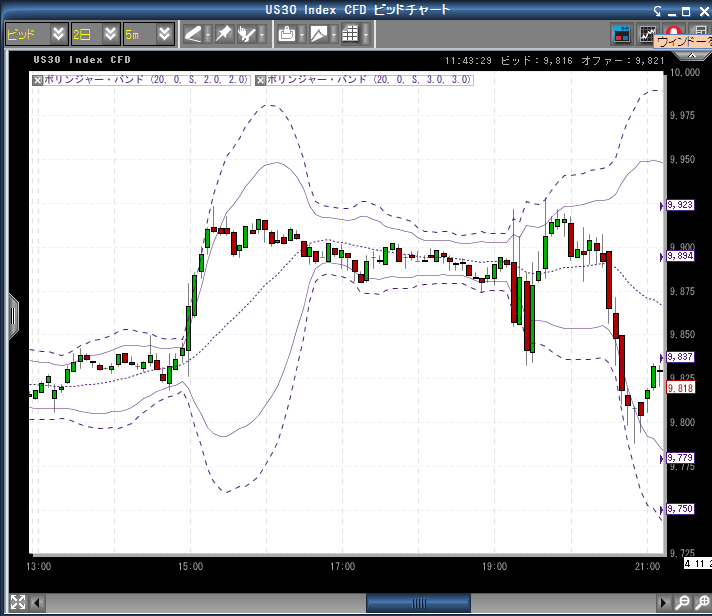Click the grid table icon
Image resolution: width=712 pixels, height=616 pixels.
350,34
